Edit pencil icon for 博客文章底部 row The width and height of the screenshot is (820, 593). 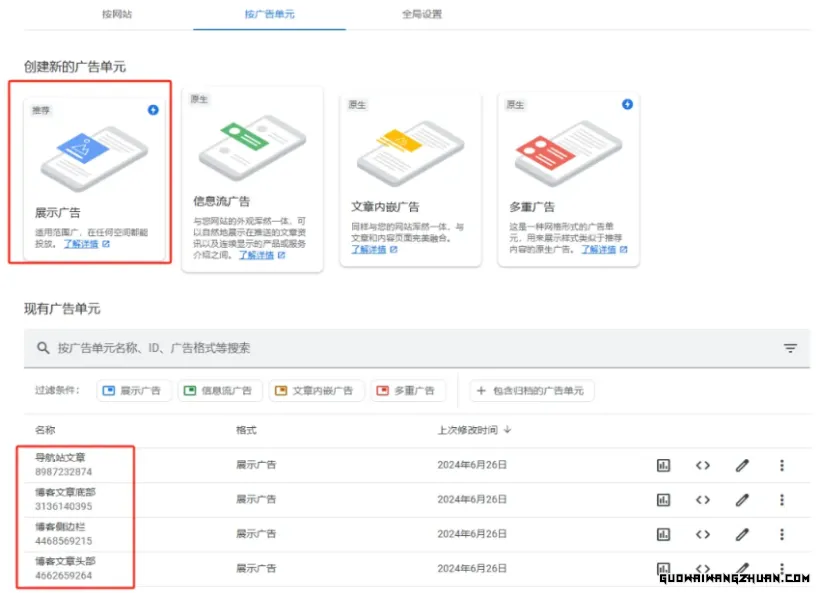742,499
